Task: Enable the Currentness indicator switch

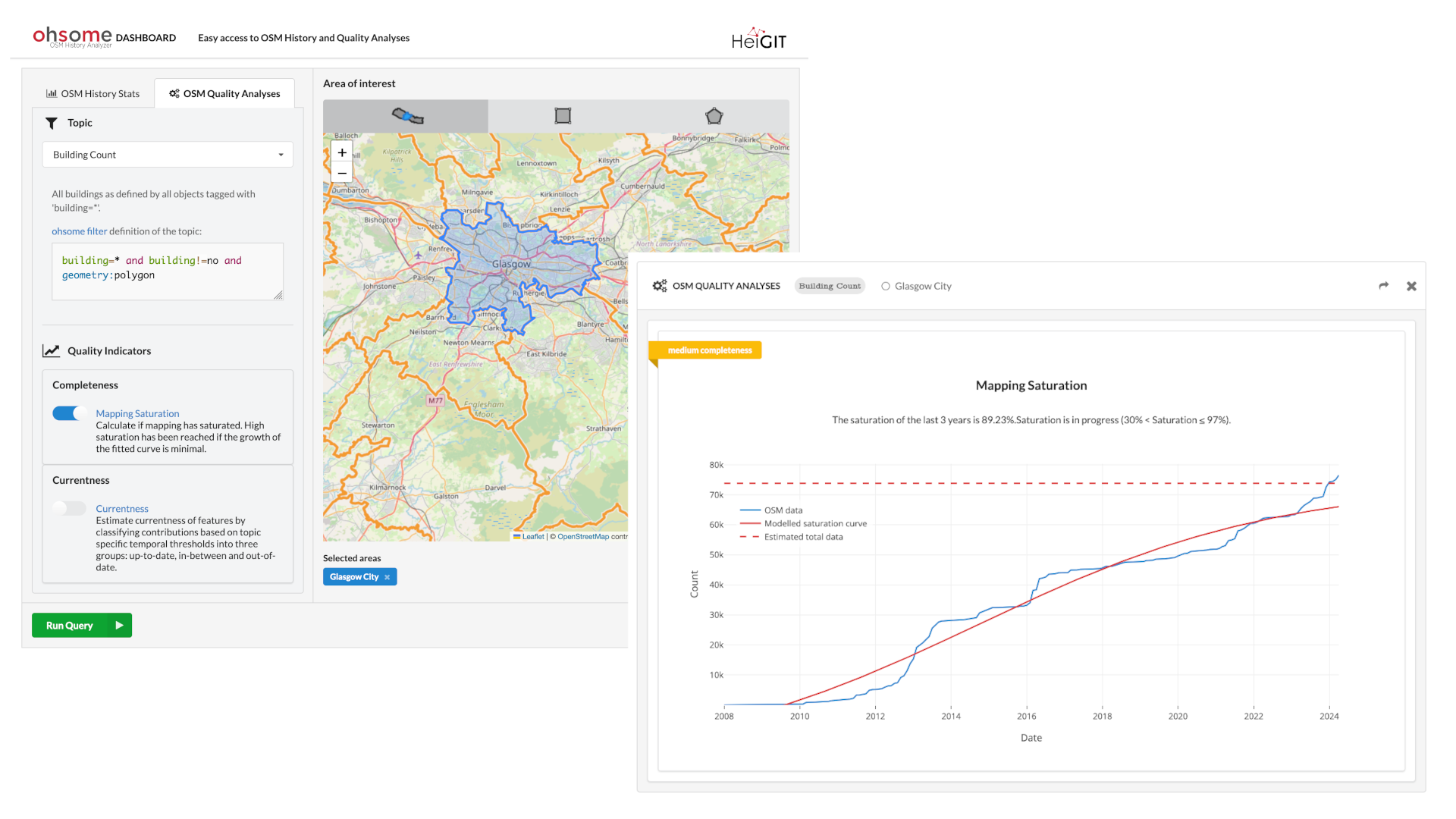Action: click(x=69, y=508)
